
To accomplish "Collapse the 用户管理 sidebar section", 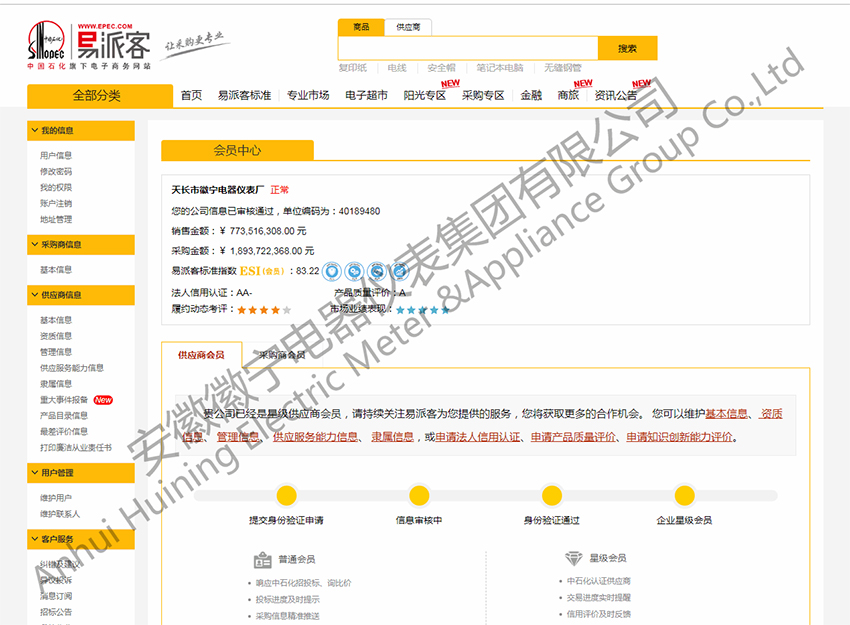I will (x=81, y=473).
